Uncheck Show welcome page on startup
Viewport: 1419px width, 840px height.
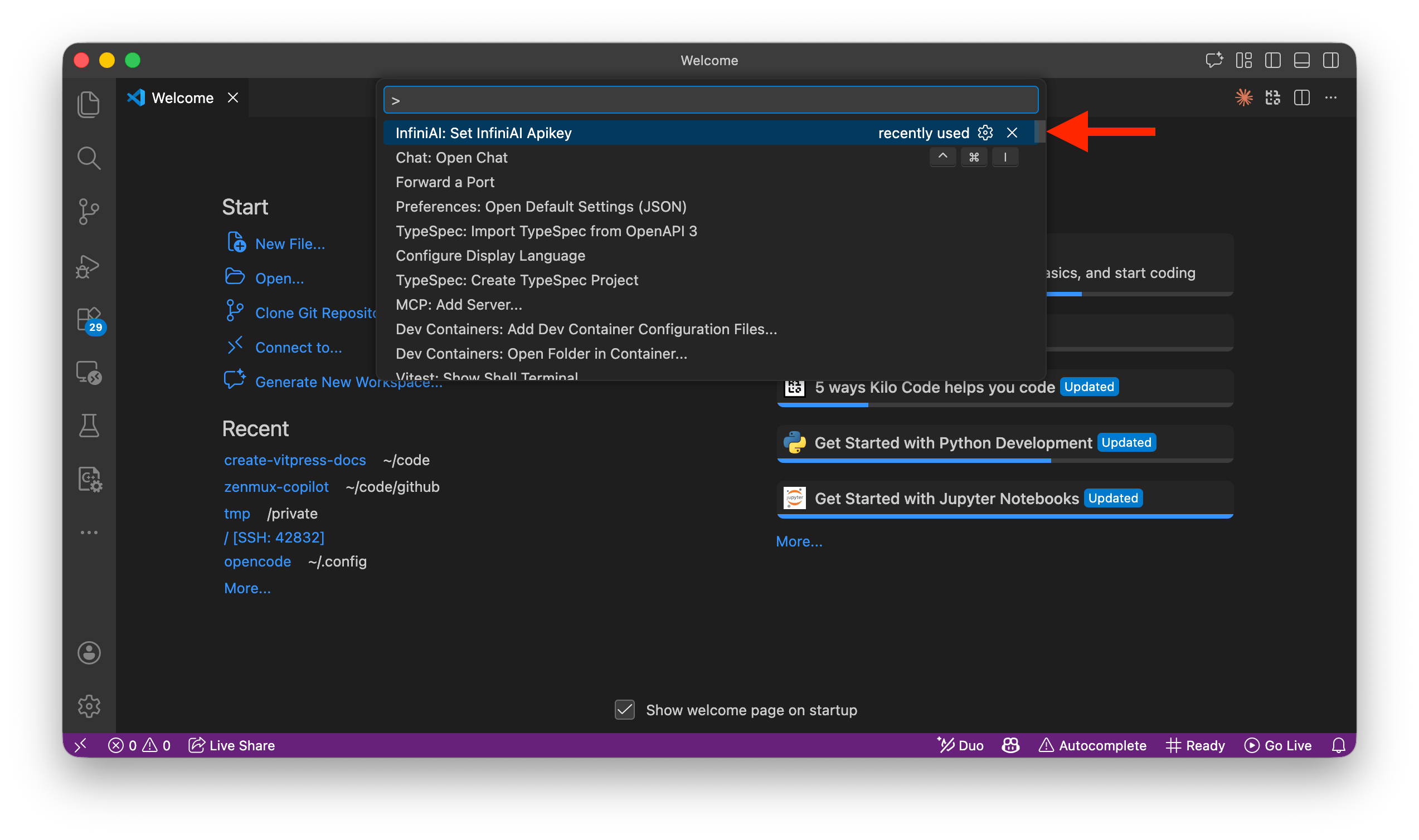coord(625,710)
